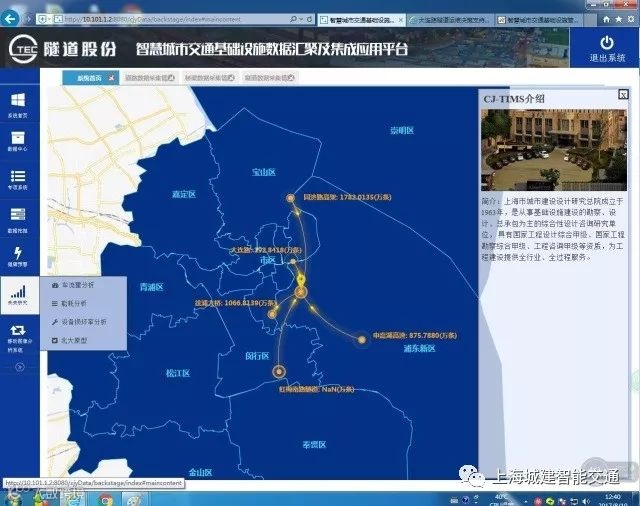The image size is (640, 506).
Task: Click the NaN(万条) marker in 闵行区
Action: click(x=279, y=371)
